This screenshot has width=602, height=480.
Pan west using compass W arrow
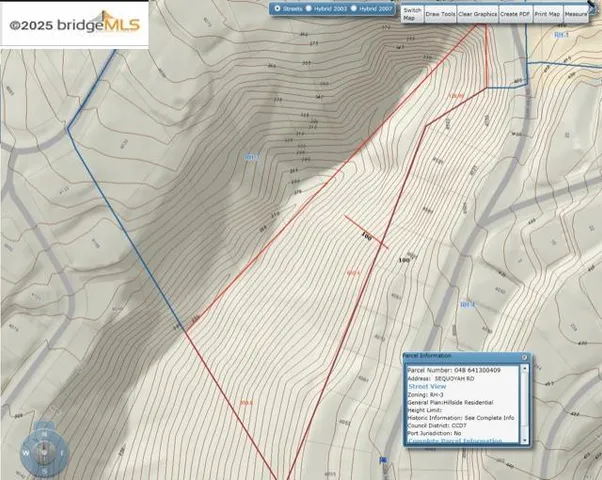26,454
